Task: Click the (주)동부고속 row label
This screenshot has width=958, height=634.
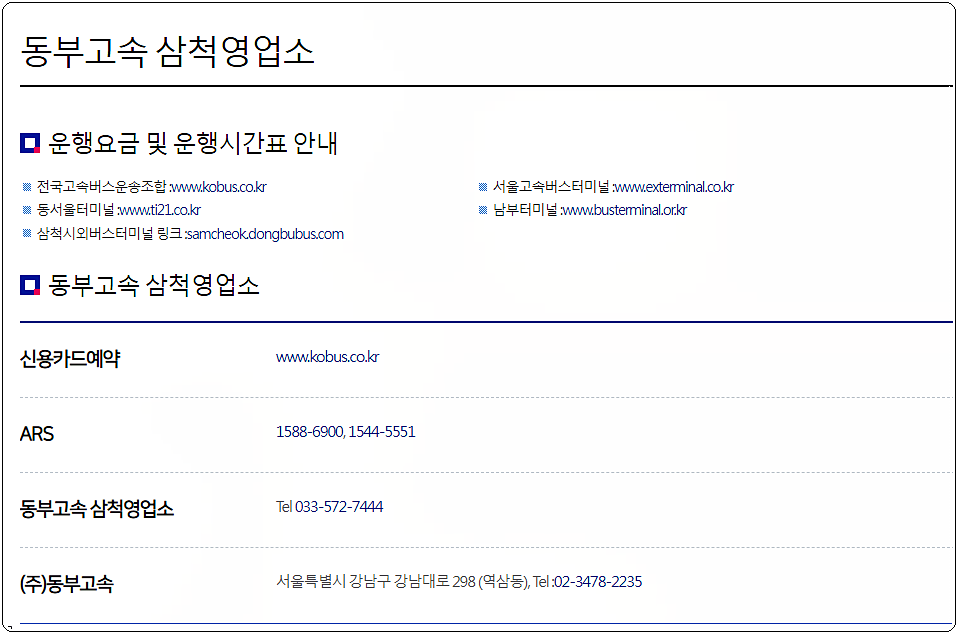Action: click(x=67, y=584)
